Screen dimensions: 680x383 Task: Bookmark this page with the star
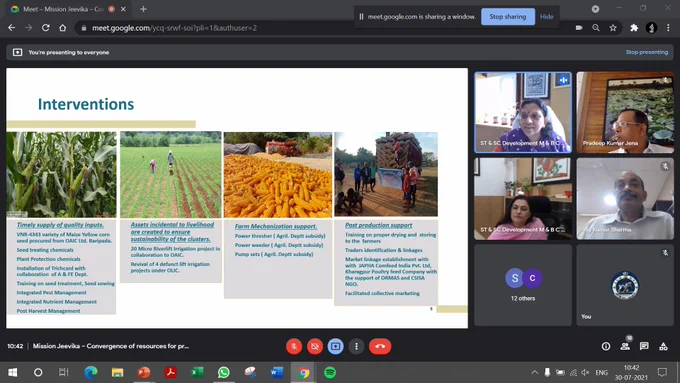click(613, 28)
